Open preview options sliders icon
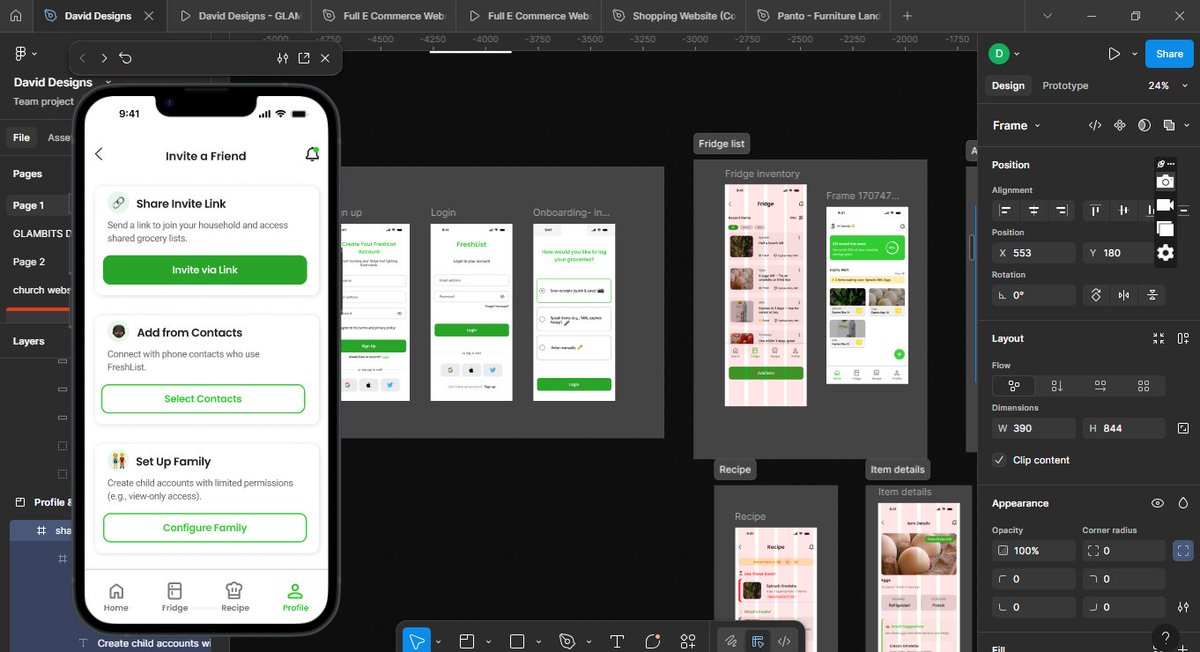 pyautogui.click(x=283, y=58)
